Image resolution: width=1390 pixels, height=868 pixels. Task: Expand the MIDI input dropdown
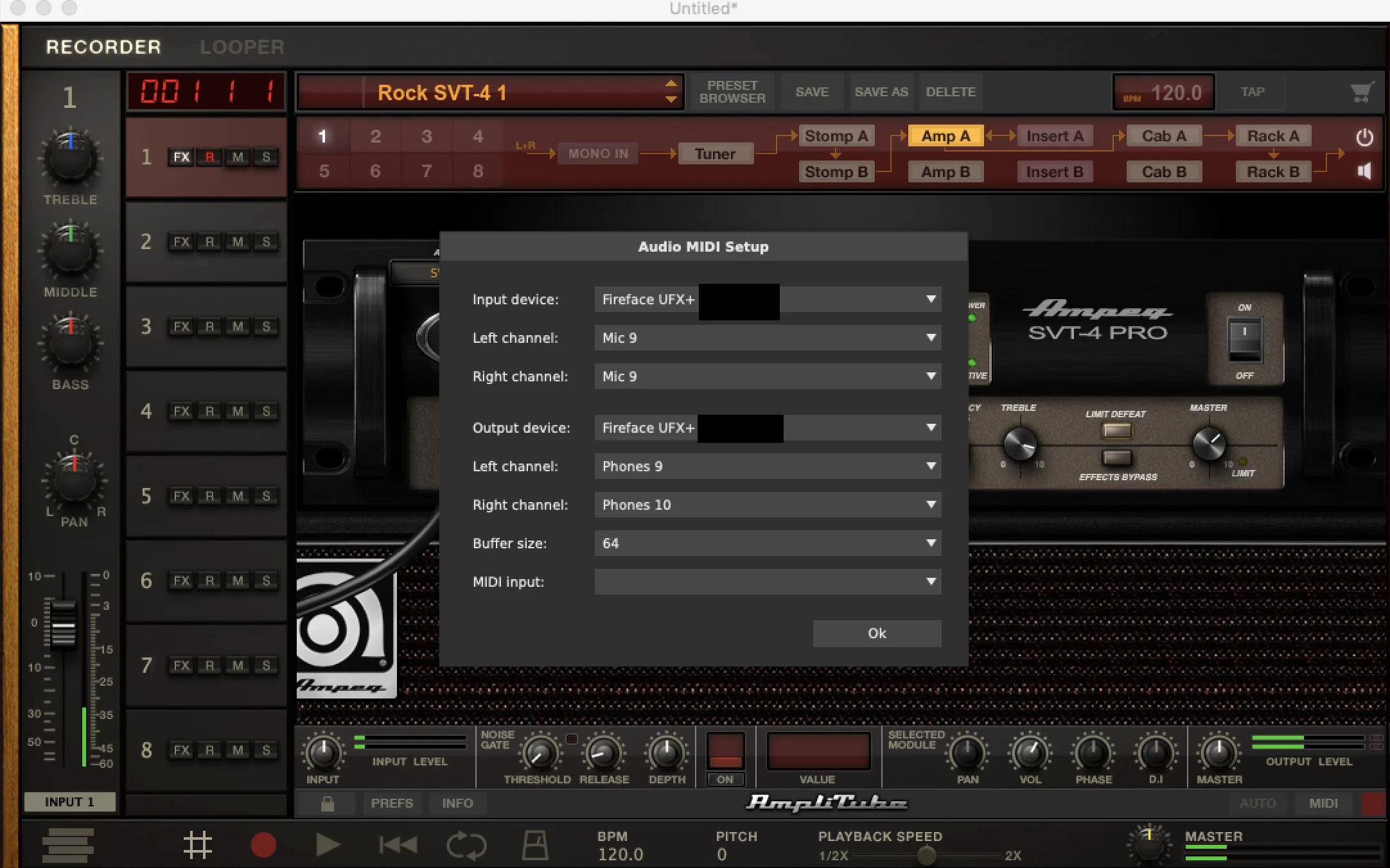768,582
